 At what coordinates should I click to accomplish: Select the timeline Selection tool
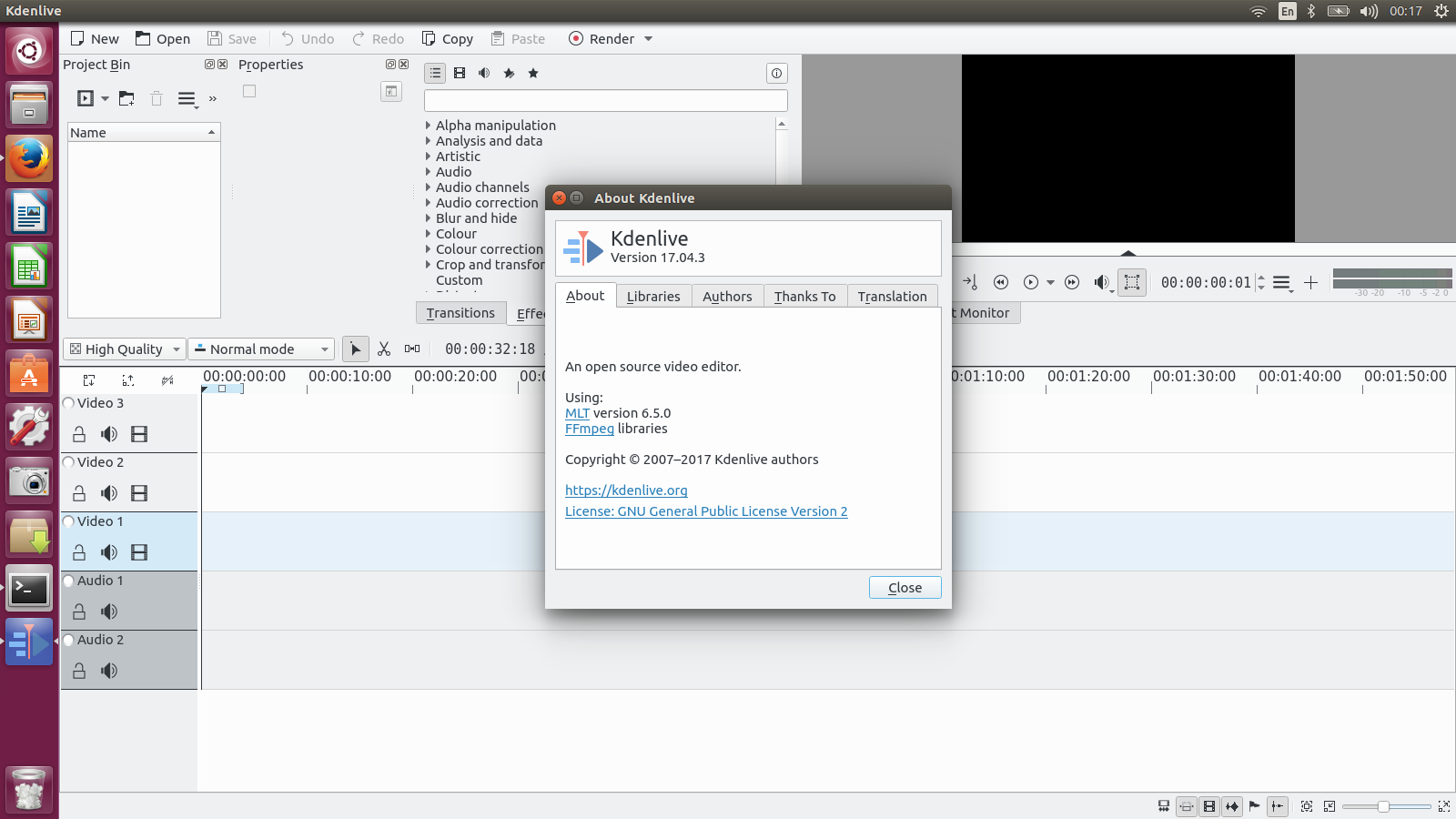point(356,349)
